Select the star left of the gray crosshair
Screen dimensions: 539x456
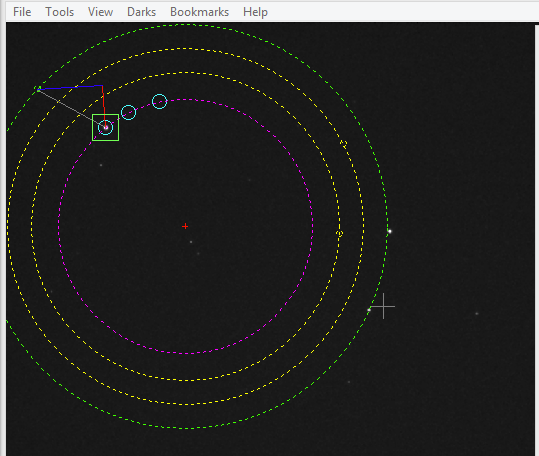pos(369,310)
